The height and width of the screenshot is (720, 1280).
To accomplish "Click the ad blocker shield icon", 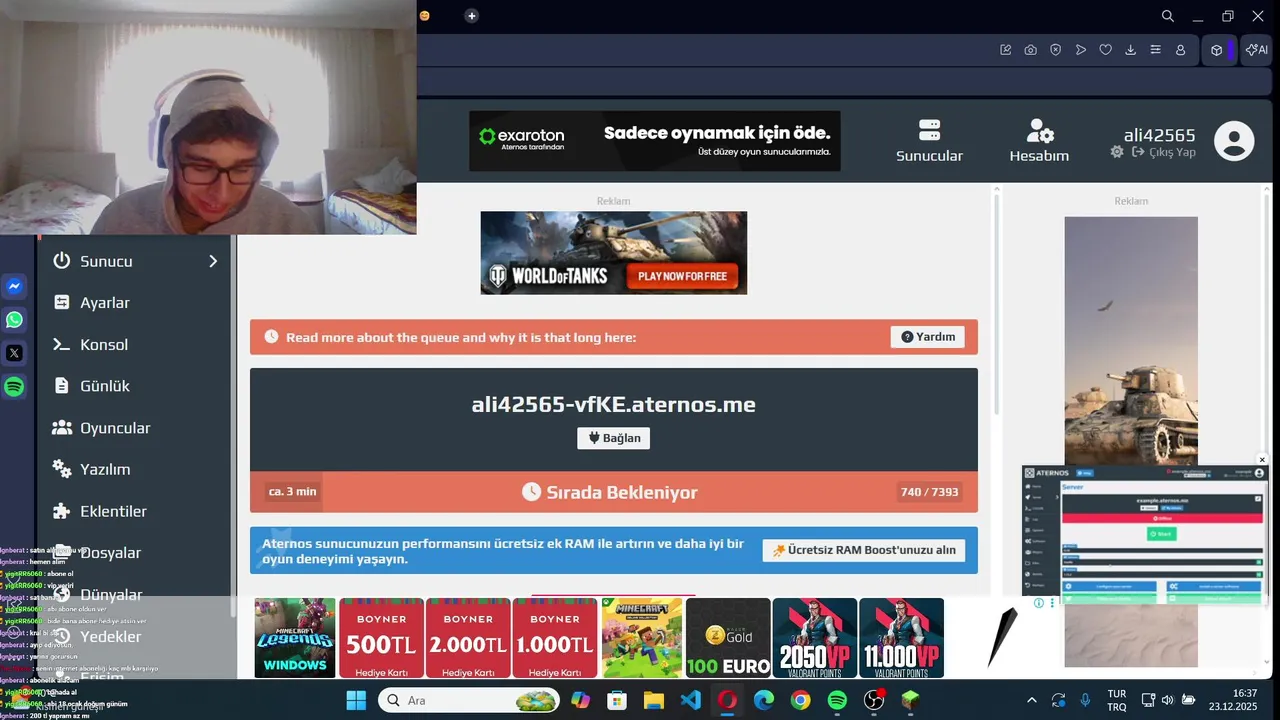I will 1056,50.
